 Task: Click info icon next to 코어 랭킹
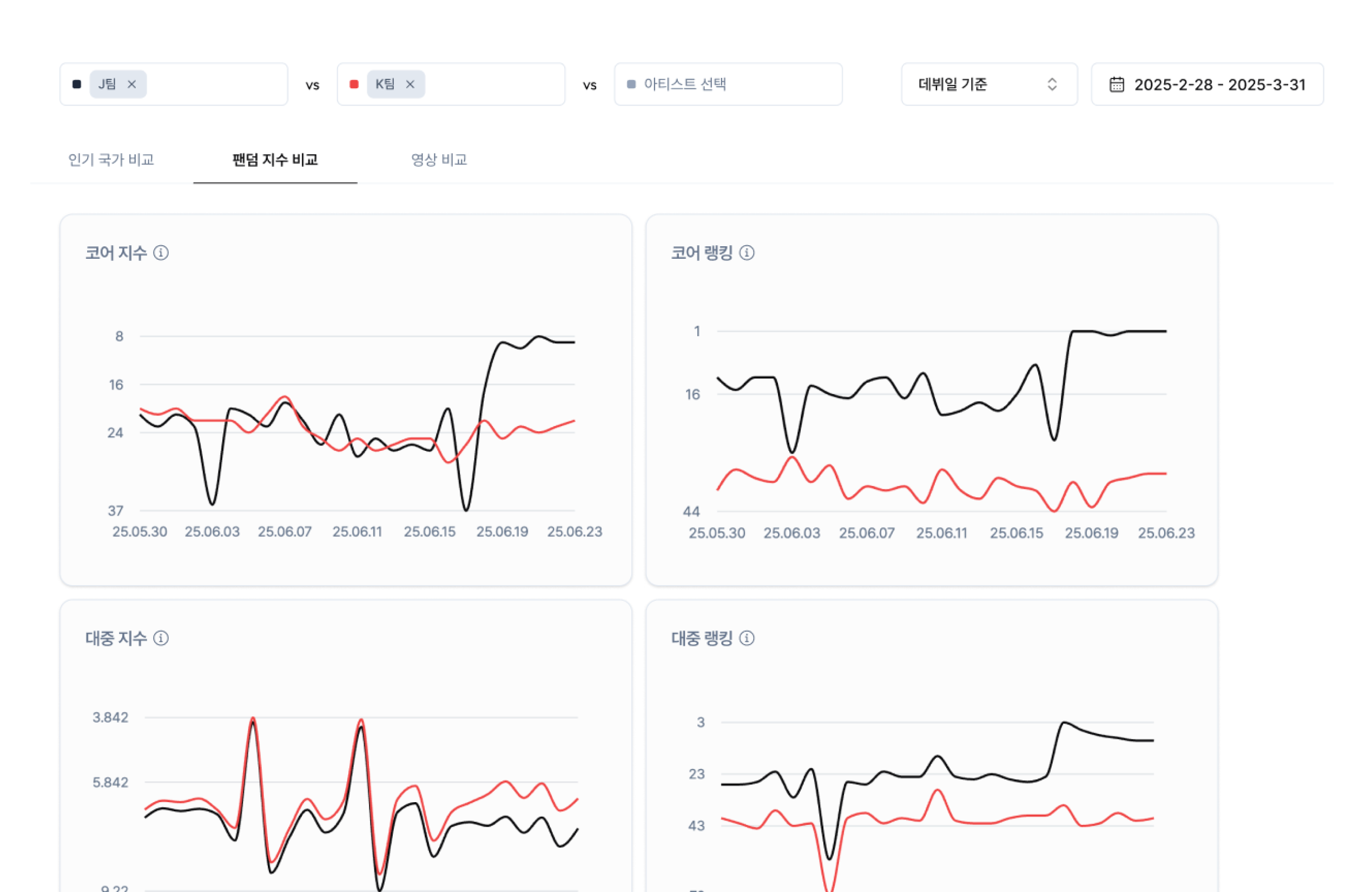click(x=747, y=253)
